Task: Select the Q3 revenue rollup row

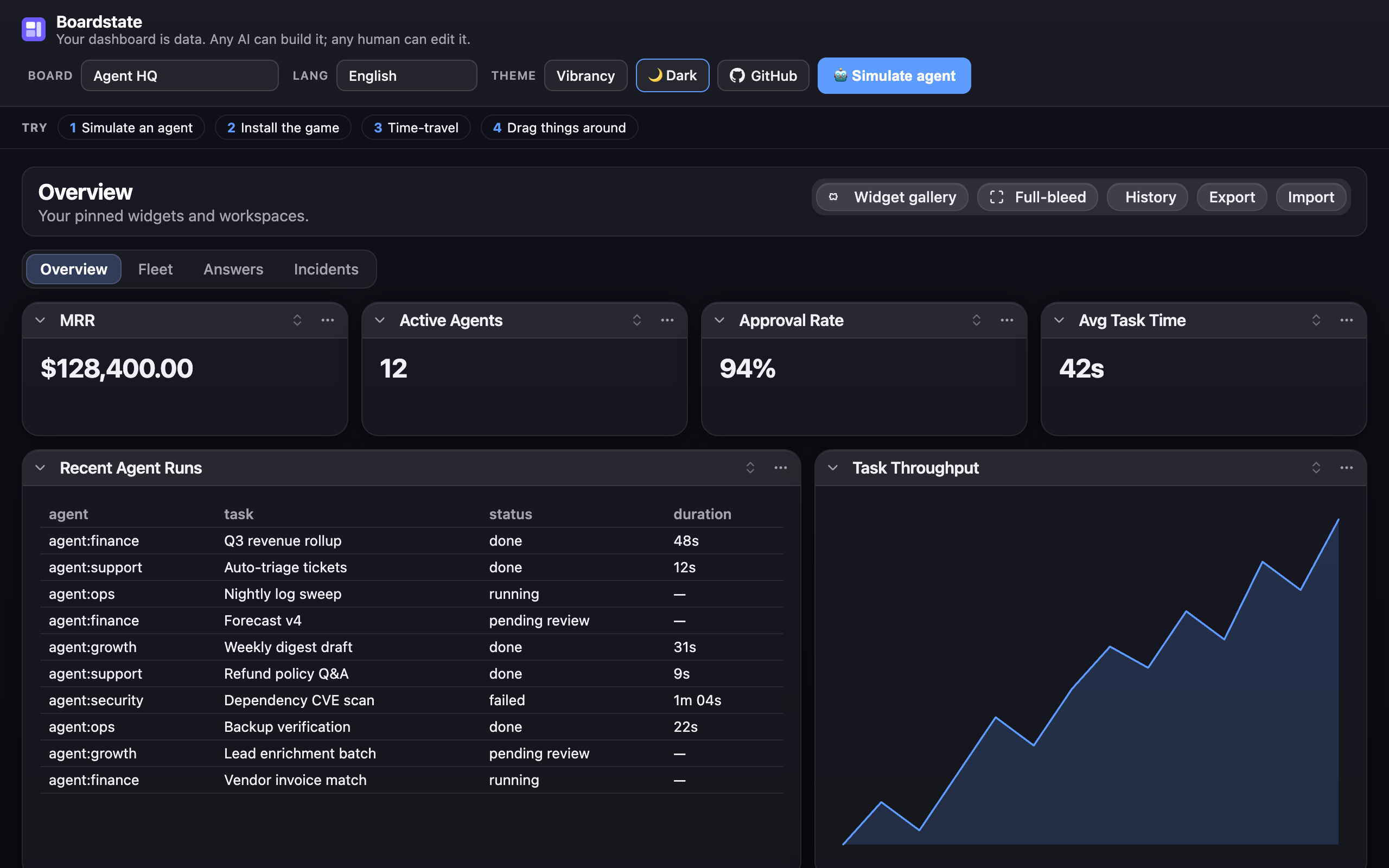Action: [x=411, y=541]
